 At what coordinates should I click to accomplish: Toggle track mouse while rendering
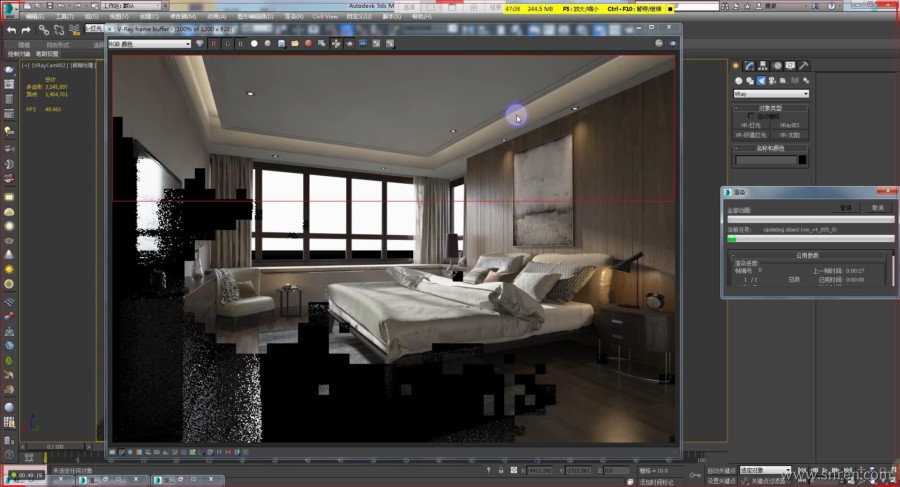(x=336, y=44)
